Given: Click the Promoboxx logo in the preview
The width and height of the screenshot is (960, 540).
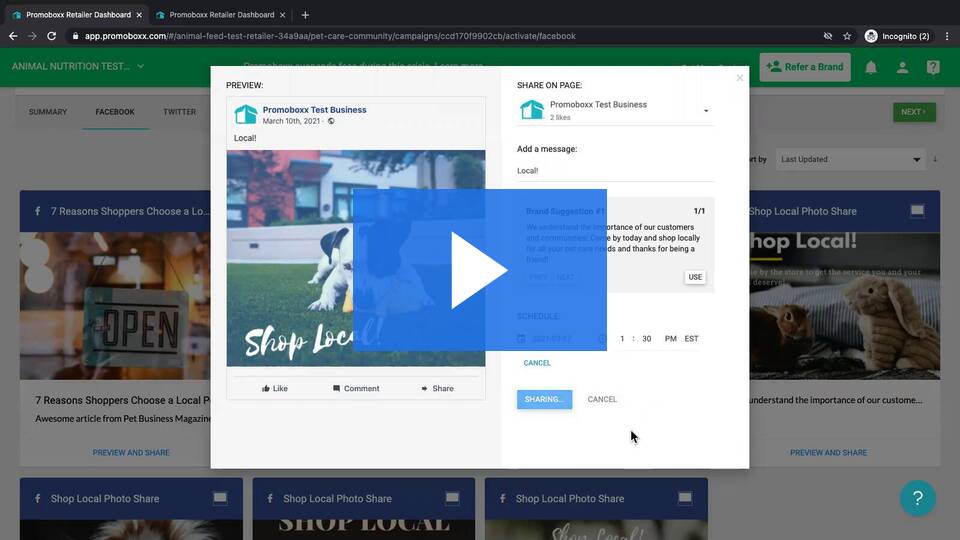Looking at the screenshot, I should tap(246, 114).
